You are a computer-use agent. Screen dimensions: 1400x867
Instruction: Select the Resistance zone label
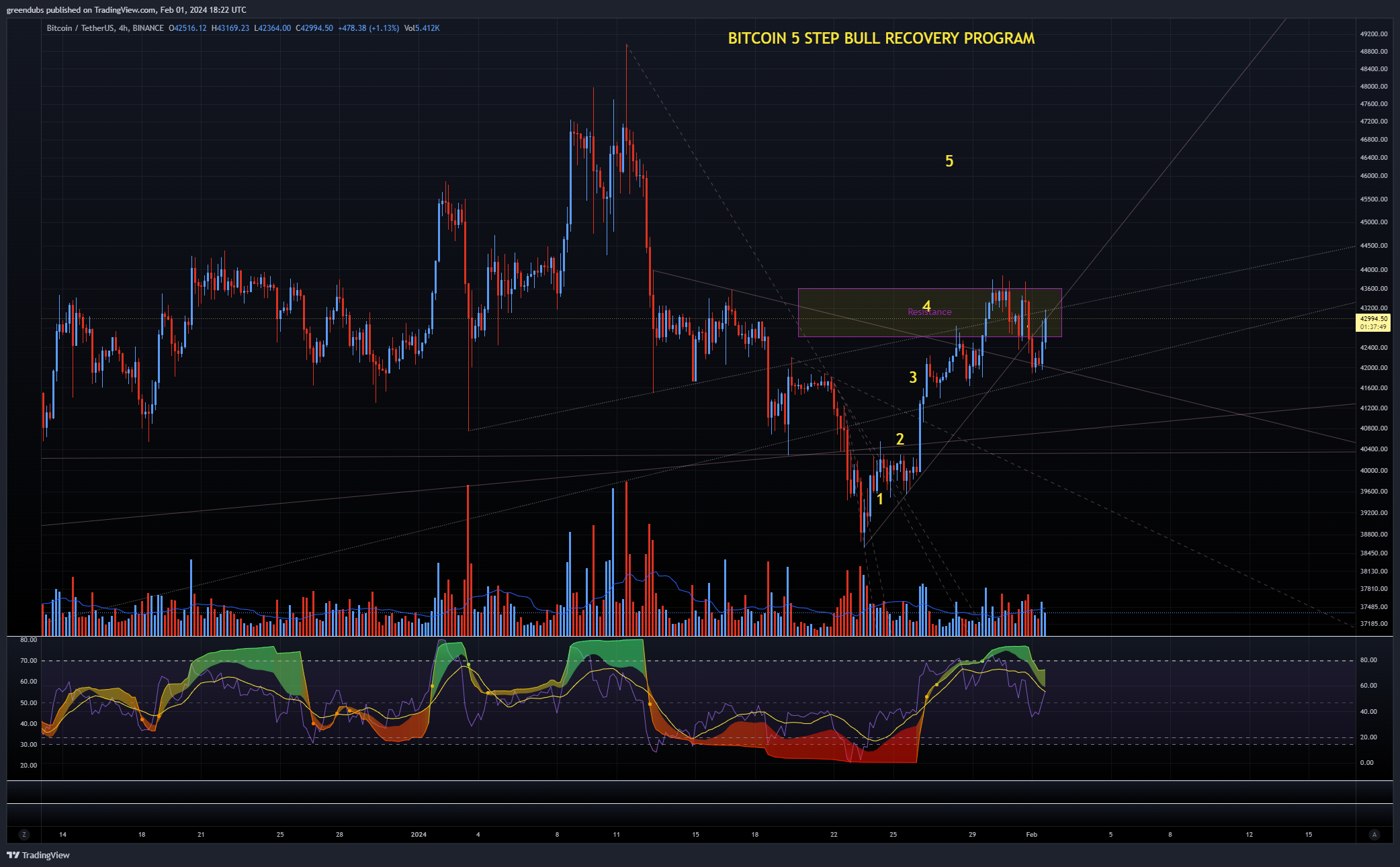coord(929,312)
